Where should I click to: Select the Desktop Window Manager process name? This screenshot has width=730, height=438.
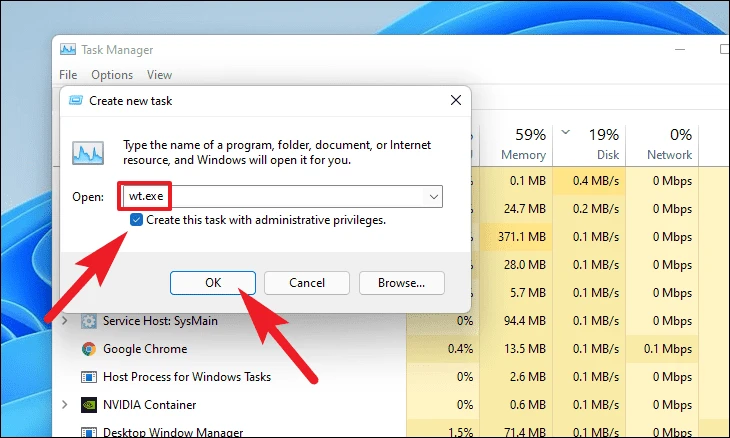(x=173, y=432)
